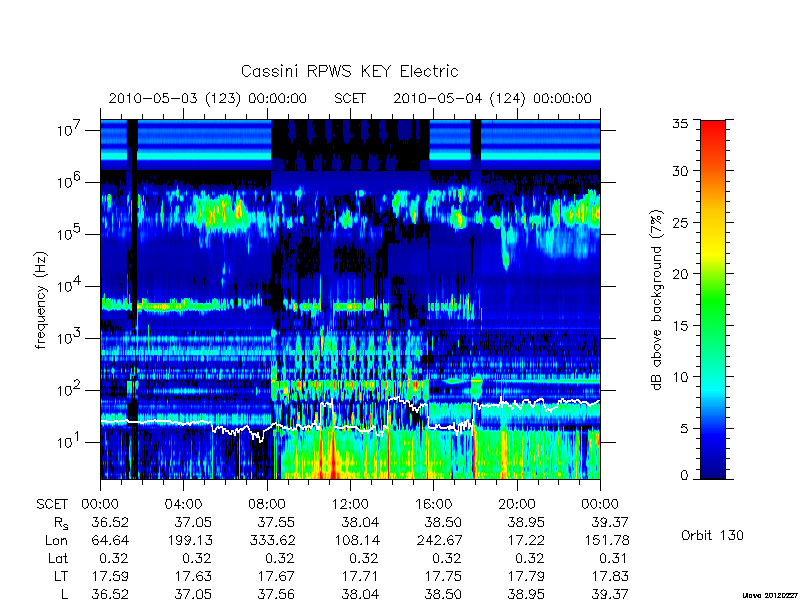800x600 pixels.
Task: Click the 'dB above background (7%)' label
Action: [x=657, y=300]
